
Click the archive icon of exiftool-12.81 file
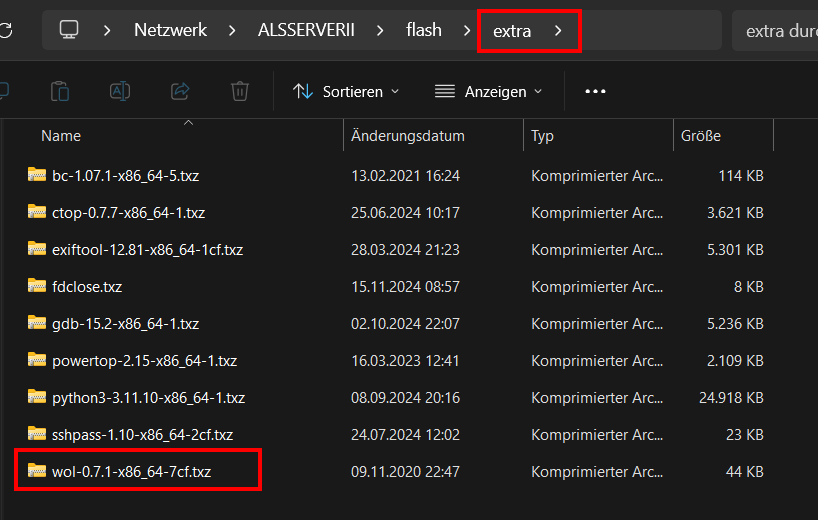point(37,248)
